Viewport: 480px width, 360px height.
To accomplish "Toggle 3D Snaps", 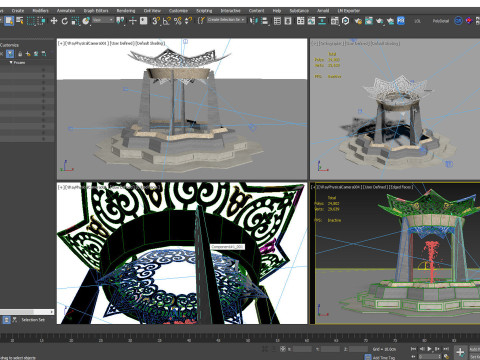I will click(x=156, y=21).
